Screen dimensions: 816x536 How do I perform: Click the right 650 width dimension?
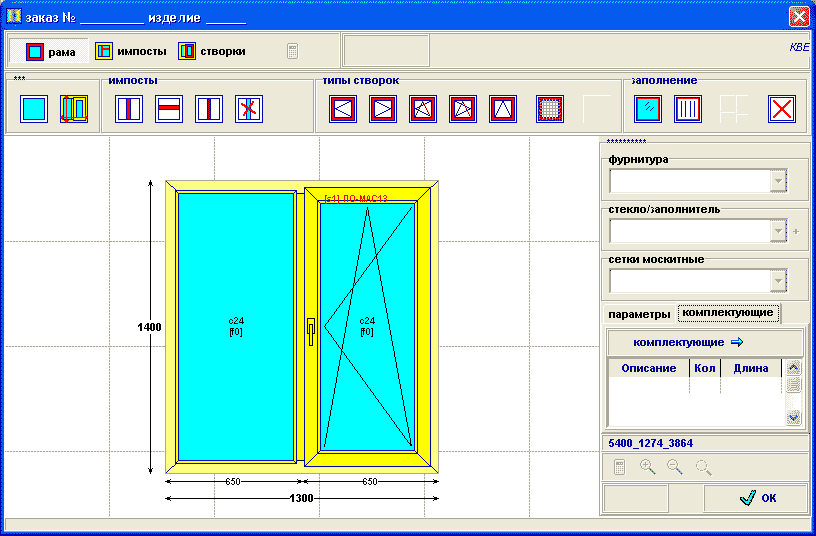[x=369, y=482]
